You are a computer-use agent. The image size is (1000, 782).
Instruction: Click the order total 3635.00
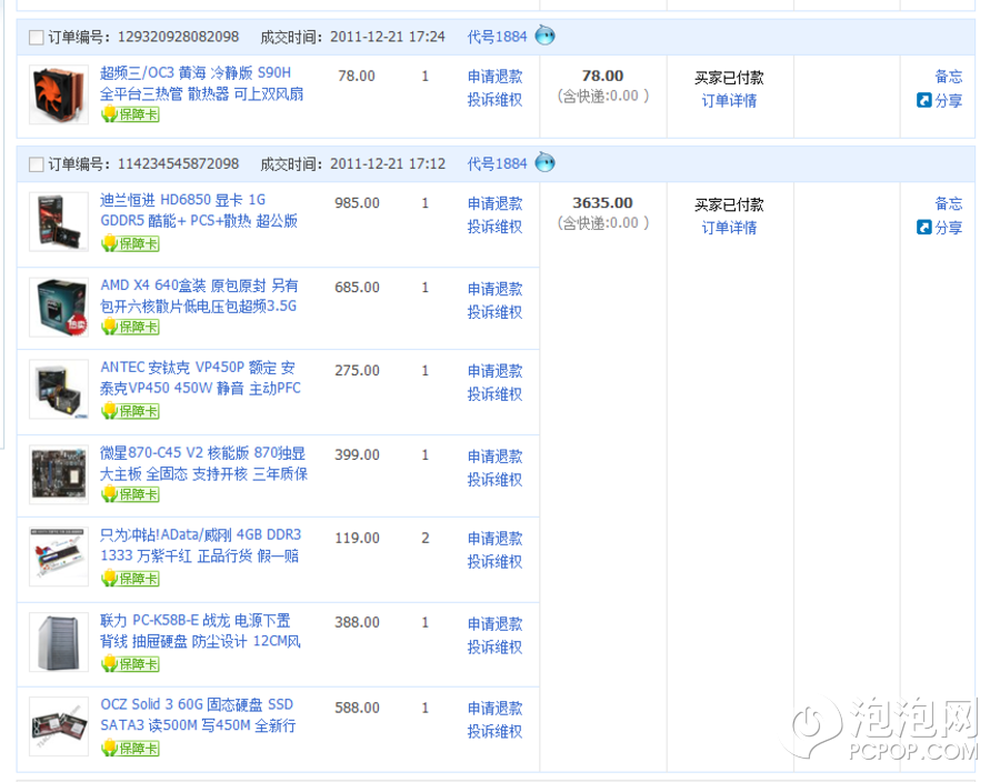click(603, 203)
